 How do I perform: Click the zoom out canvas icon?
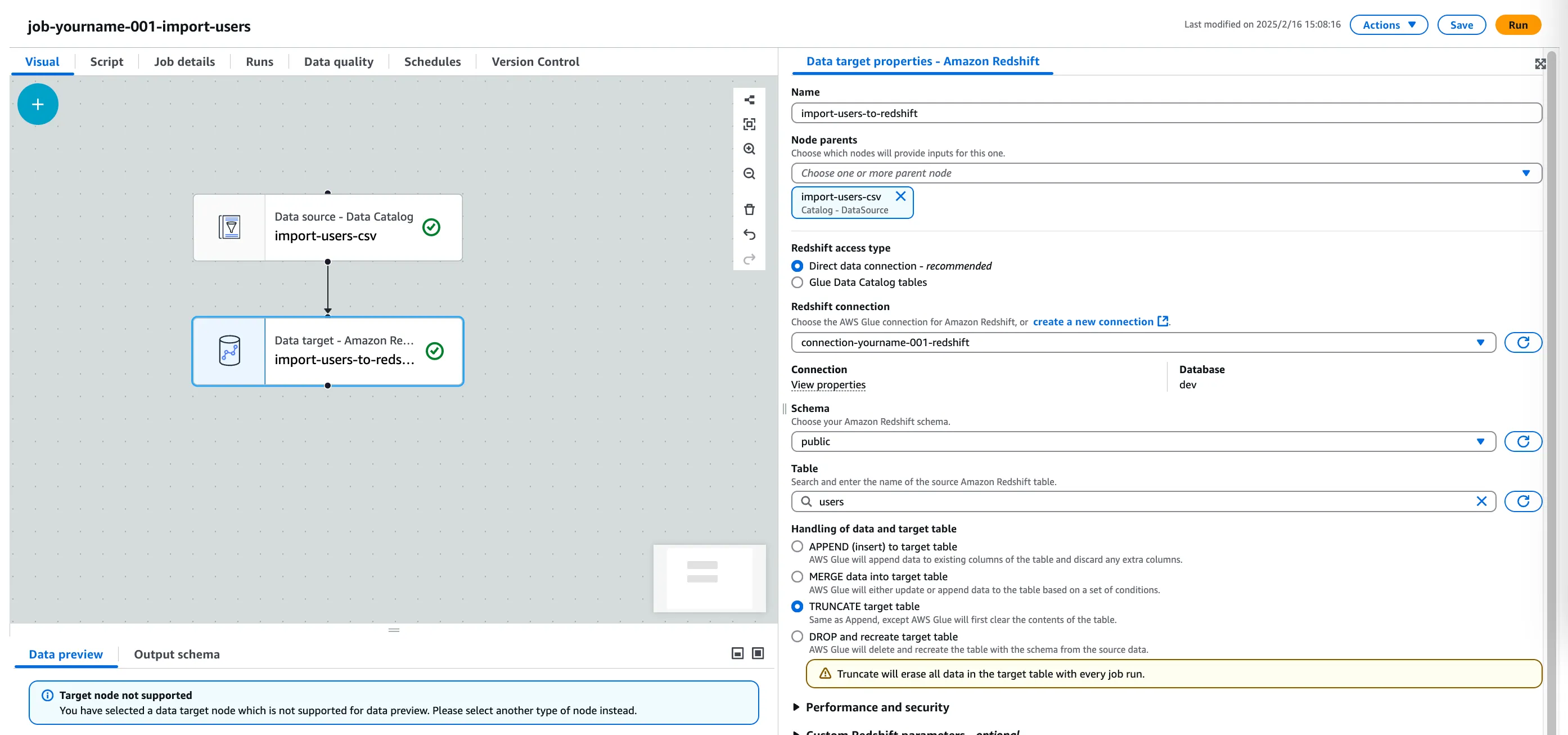point(749,173)
